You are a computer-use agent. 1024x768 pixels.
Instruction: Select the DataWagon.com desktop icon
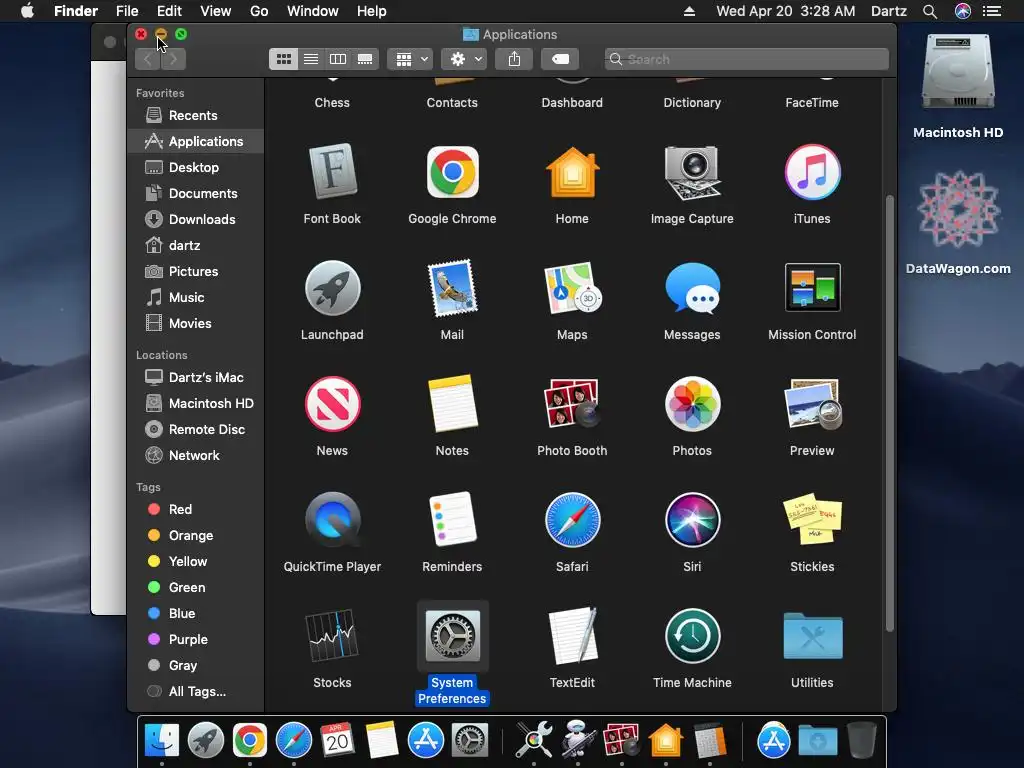point(958,209)
